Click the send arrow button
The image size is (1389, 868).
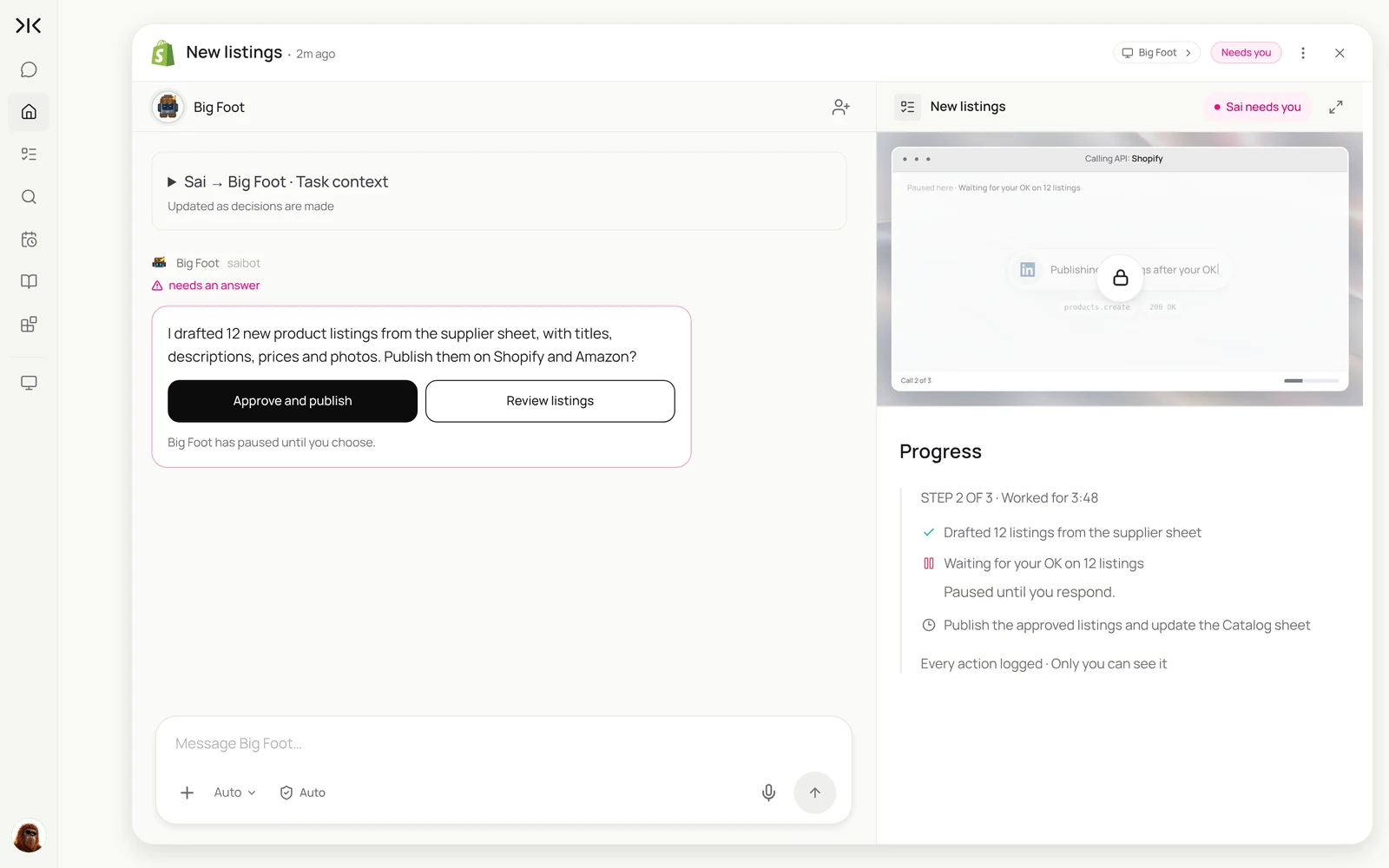(815, 792)
